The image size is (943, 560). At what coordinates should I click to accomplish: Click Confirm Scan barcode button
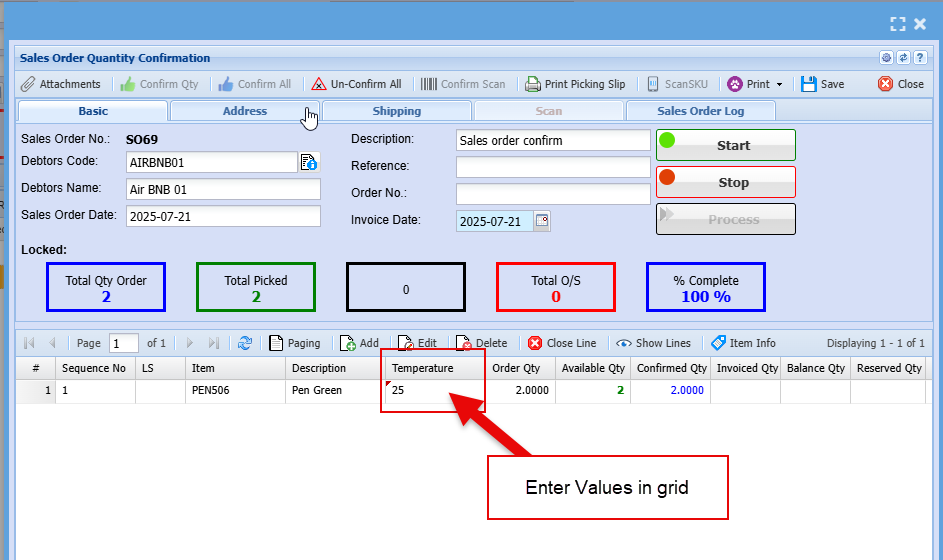(463, 84)
